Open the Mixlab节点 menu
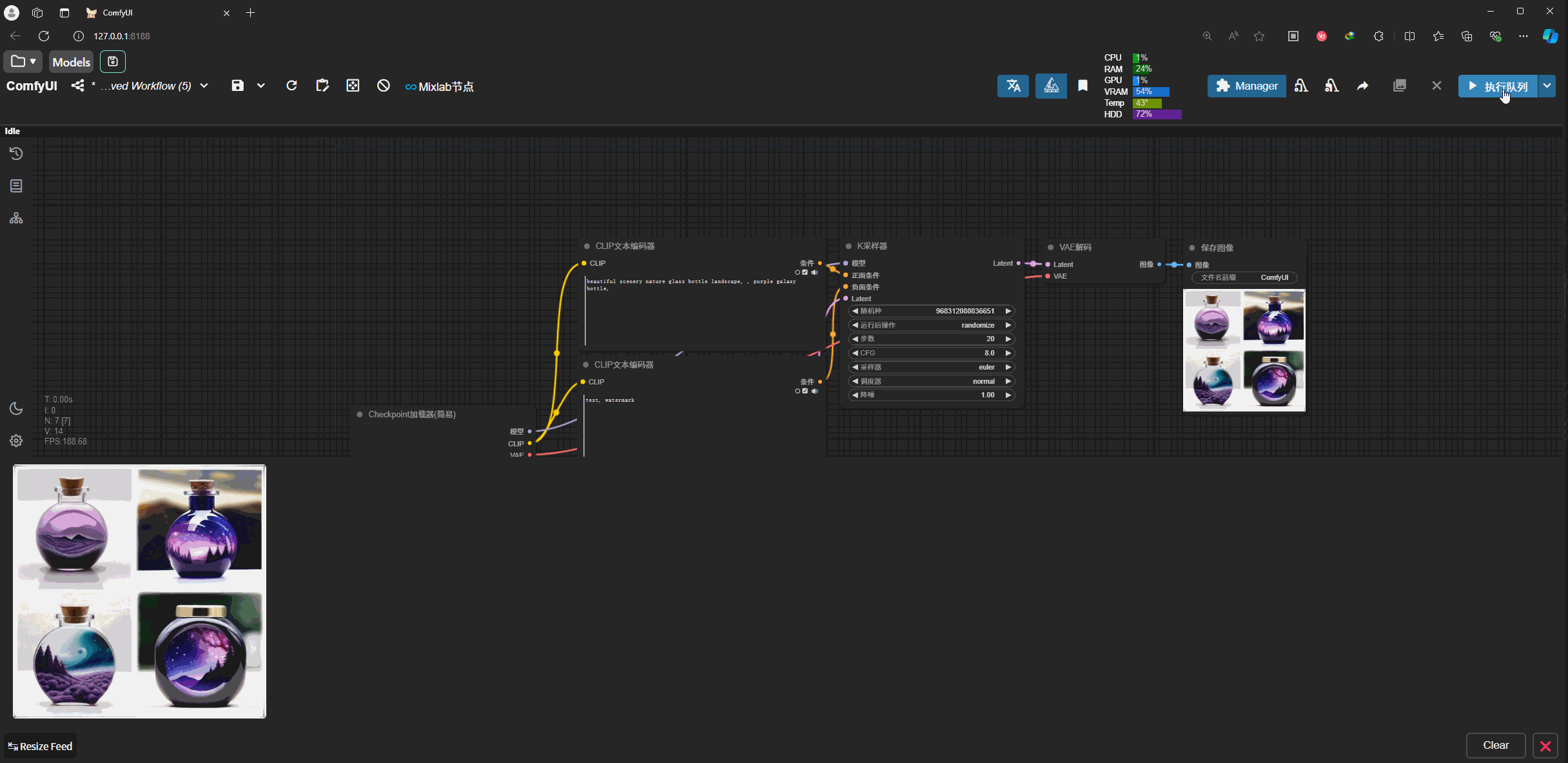The height and width of the screenshot is (763, 1568). 439,86
